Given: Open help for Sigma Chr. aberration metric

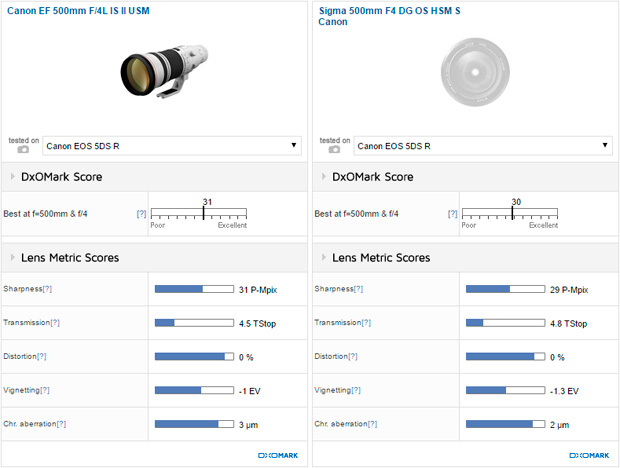Looking at the screenshot, I should [x=373, y=424].
